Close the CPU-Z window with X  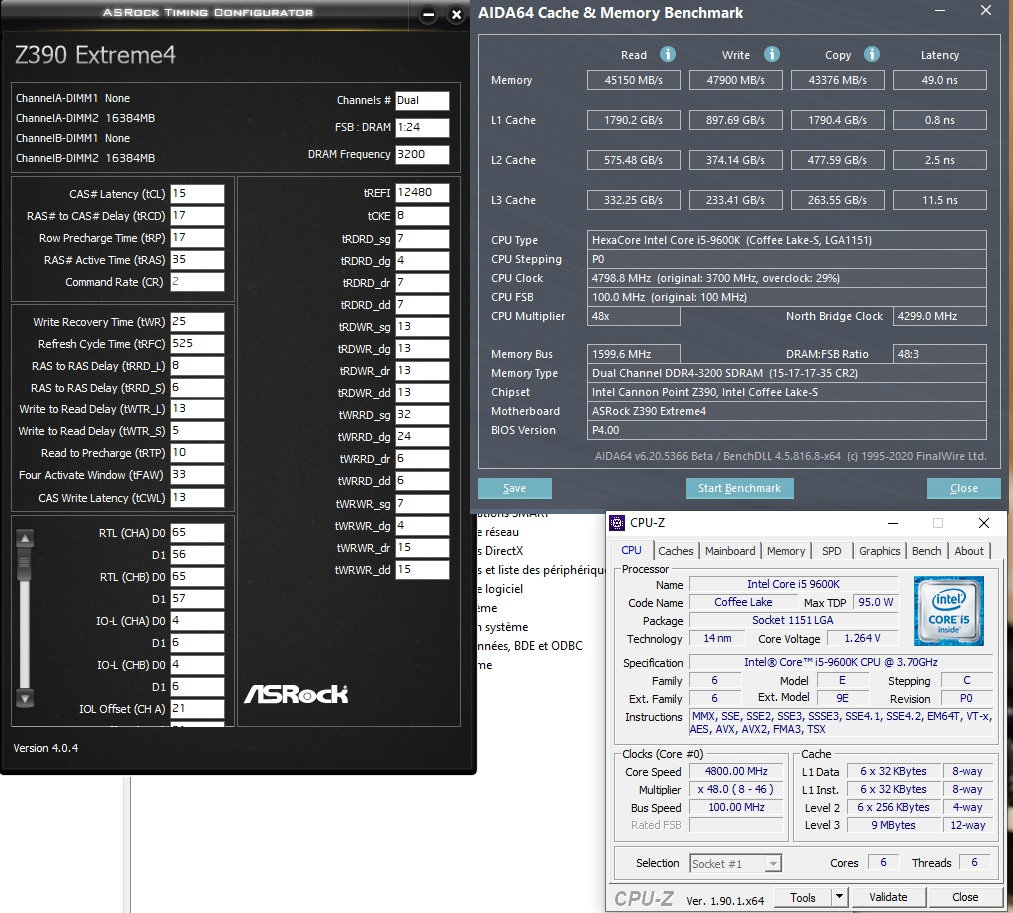click(x=983, y=523)
